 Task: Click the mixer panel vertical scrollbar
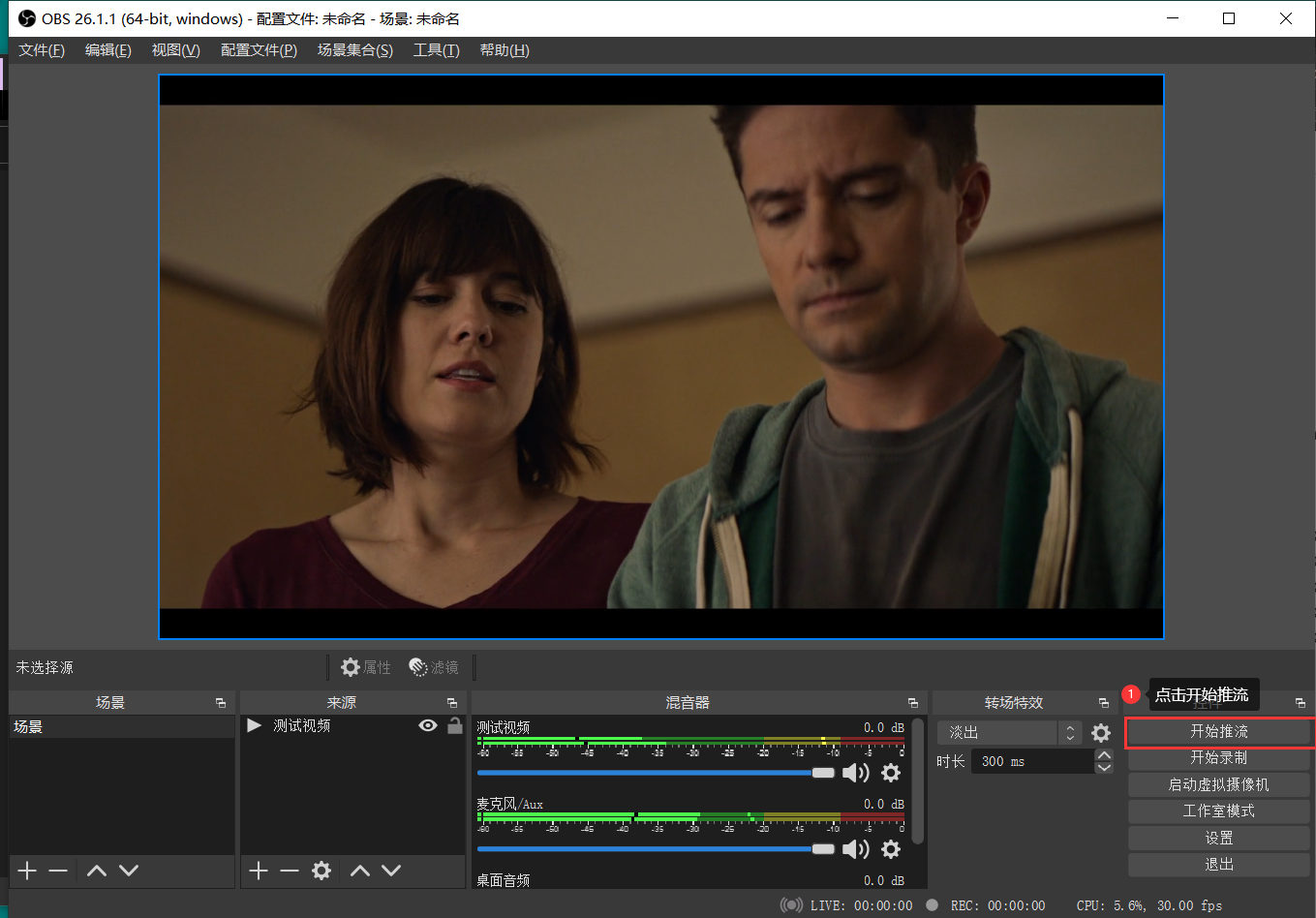point(917,780)
